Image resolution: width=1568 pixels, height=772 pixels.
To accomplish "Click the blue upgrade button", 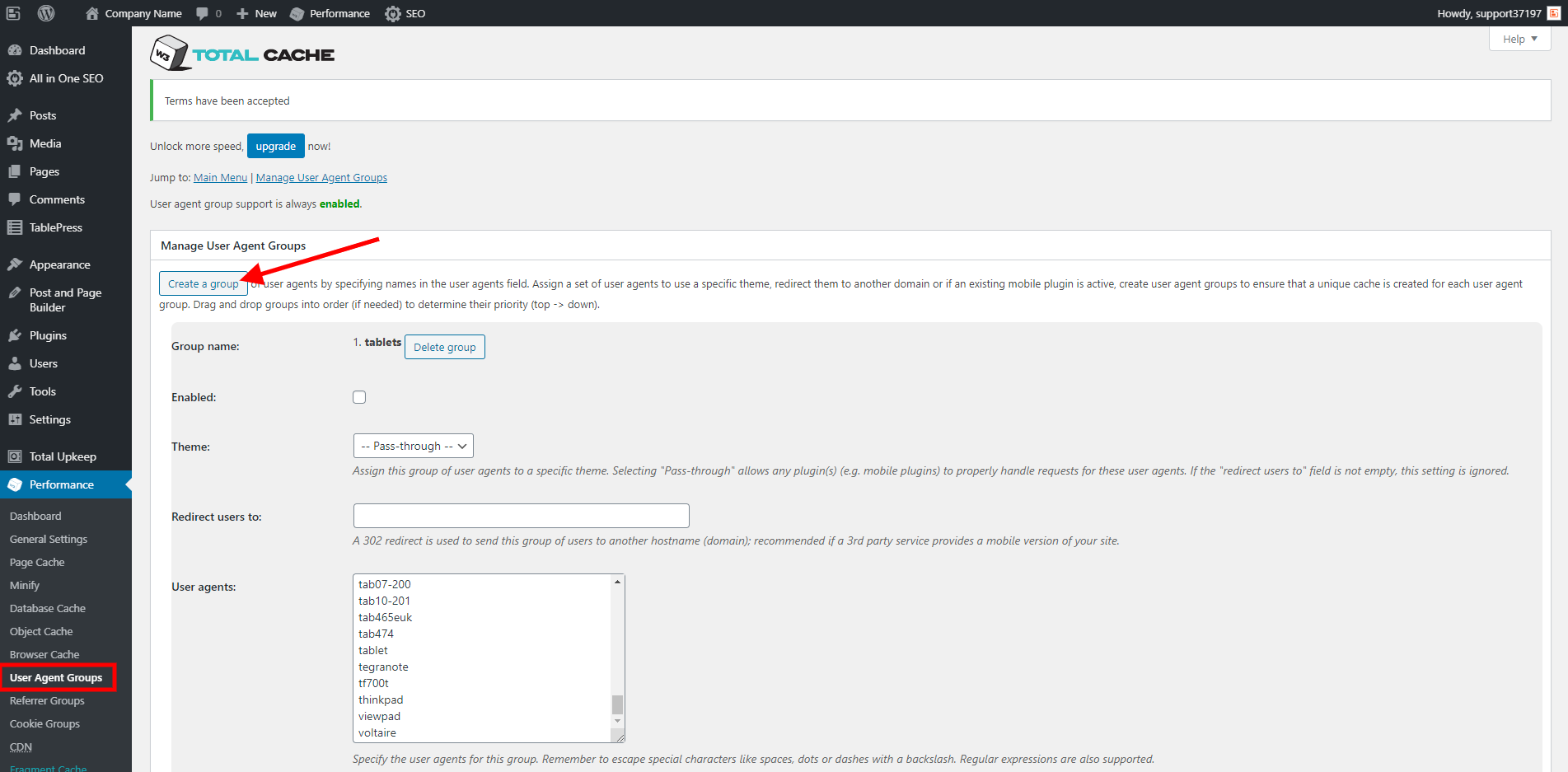I will tap(276, 146).
